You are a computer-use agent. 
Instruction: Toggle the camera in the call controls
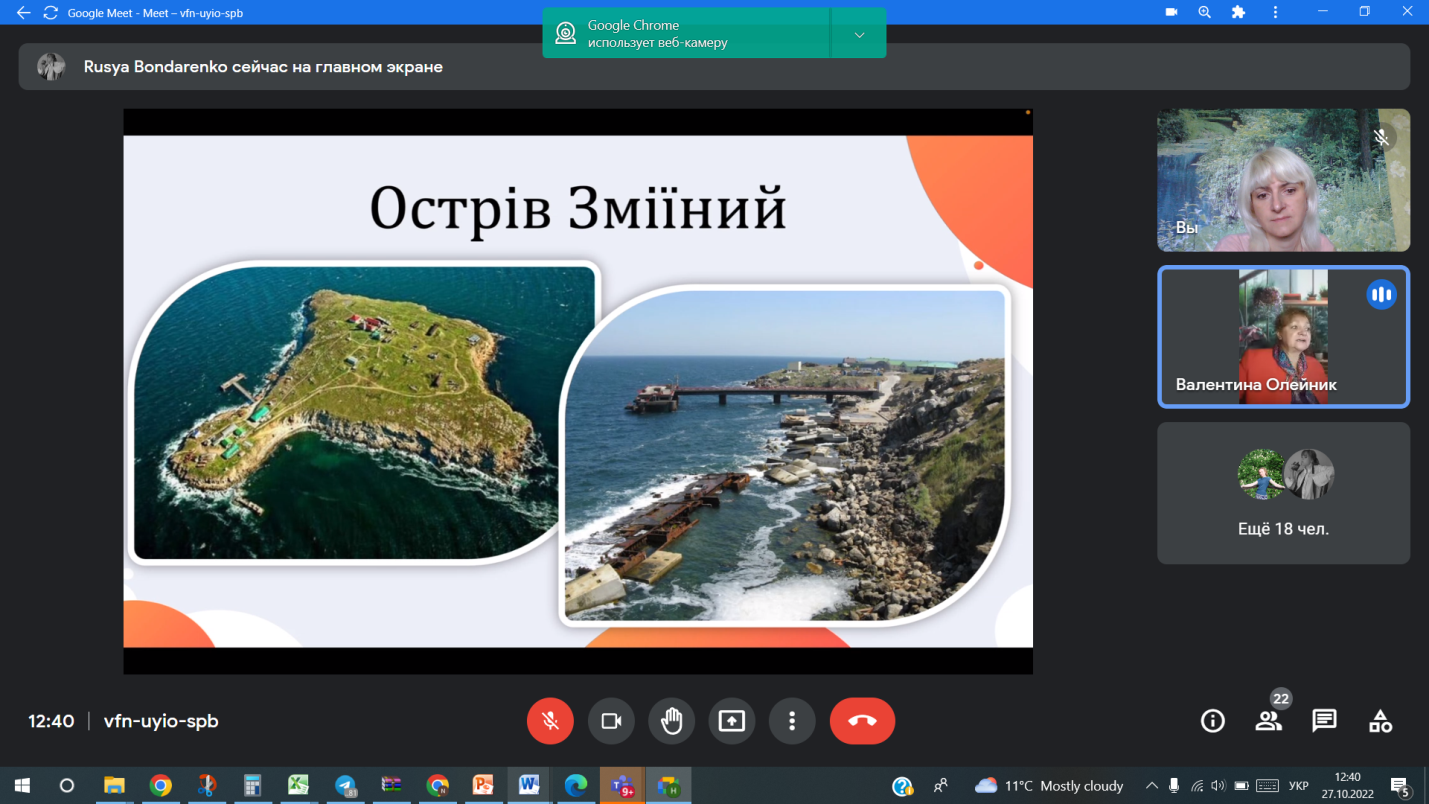pyautogui.click(x=611, y=721)
